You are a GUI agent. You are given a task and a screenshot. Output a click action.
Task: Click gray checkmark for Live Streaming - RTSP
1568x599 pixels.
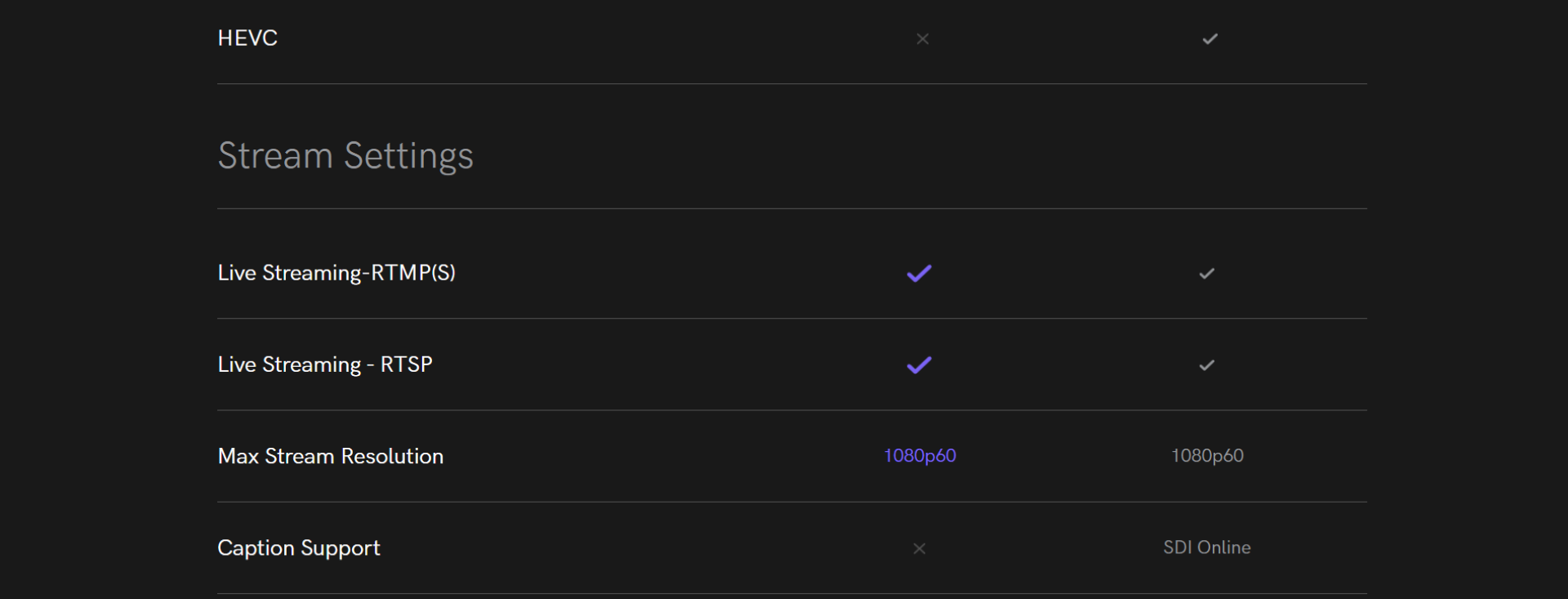[1206, 364]
